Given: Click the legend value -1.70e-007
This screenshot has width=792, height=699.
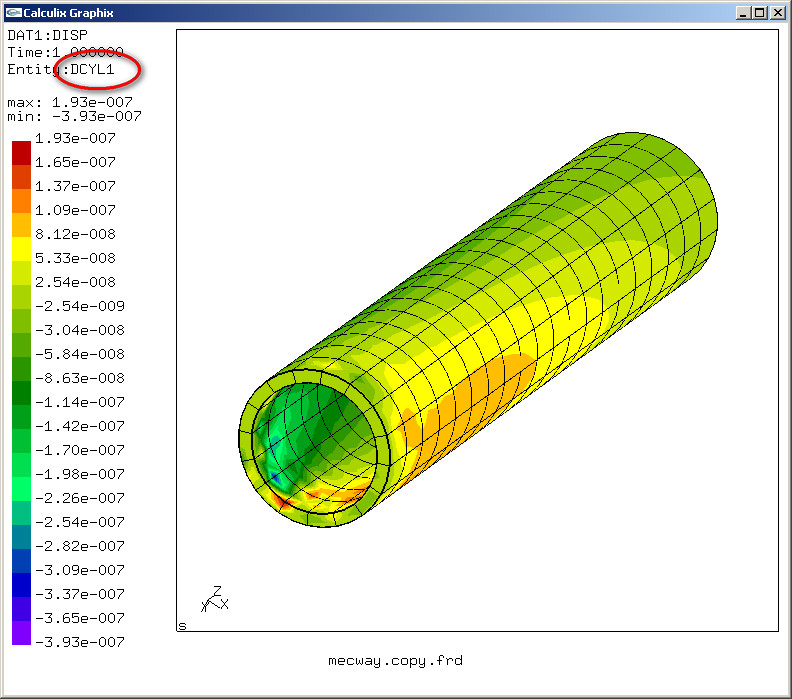Looking at the screenshot, I should click(80, 450).
